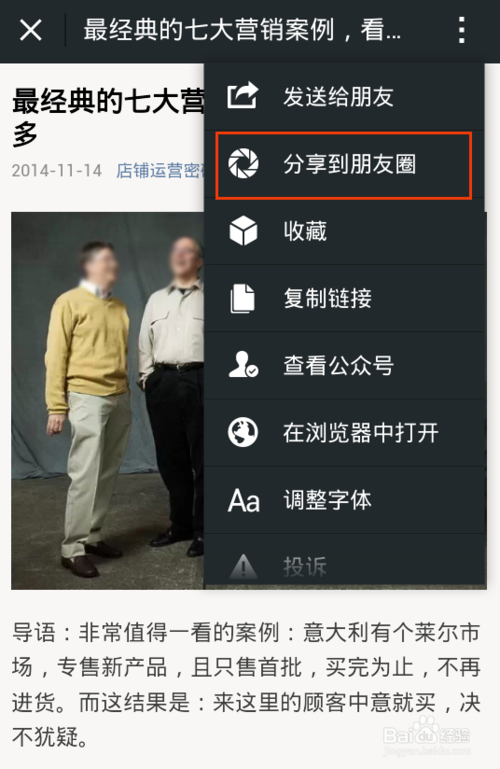The height and width of the screenshot is (769, 500).
Task: Click the warning triangle complaint icon
Action: tap(243, 566)
